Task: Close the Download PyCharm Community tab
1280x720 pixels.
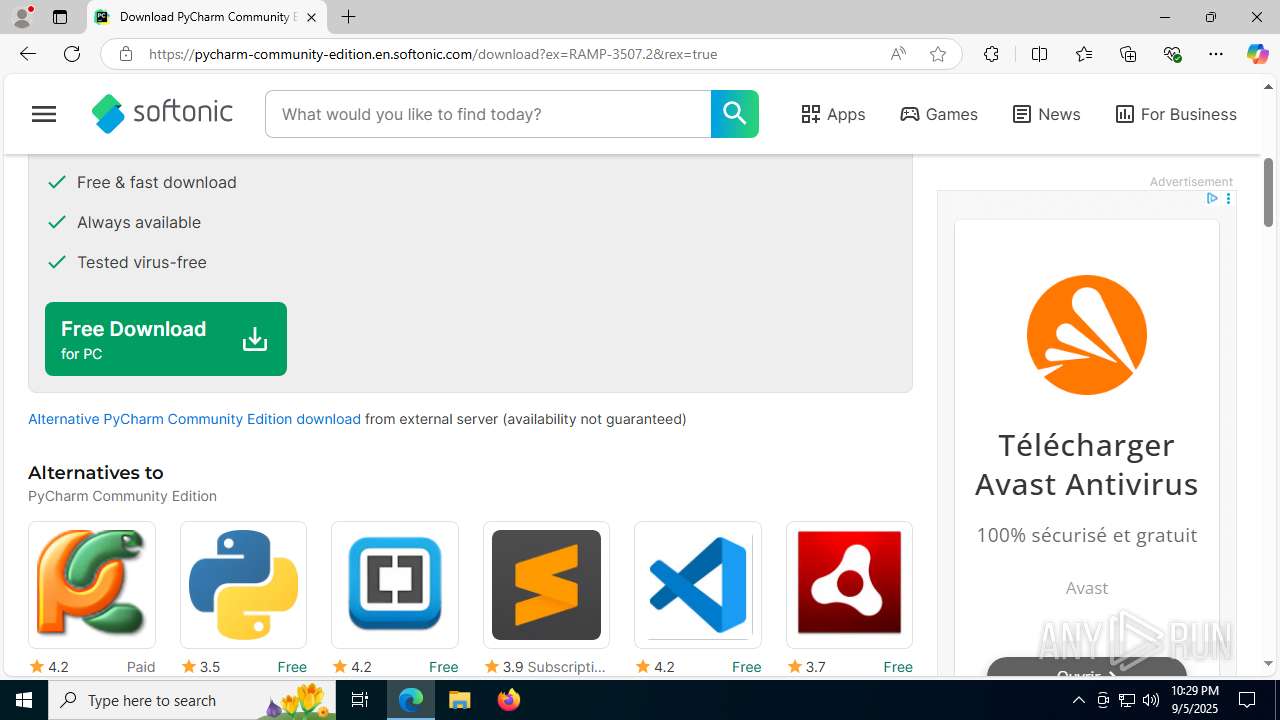Action: coord(311,17)
